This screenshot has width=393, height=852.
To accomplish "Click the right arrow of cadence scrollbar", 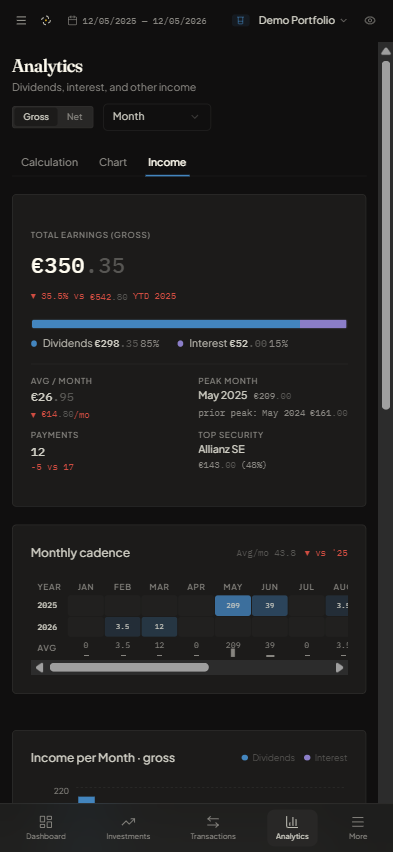I will click(340, 667).
